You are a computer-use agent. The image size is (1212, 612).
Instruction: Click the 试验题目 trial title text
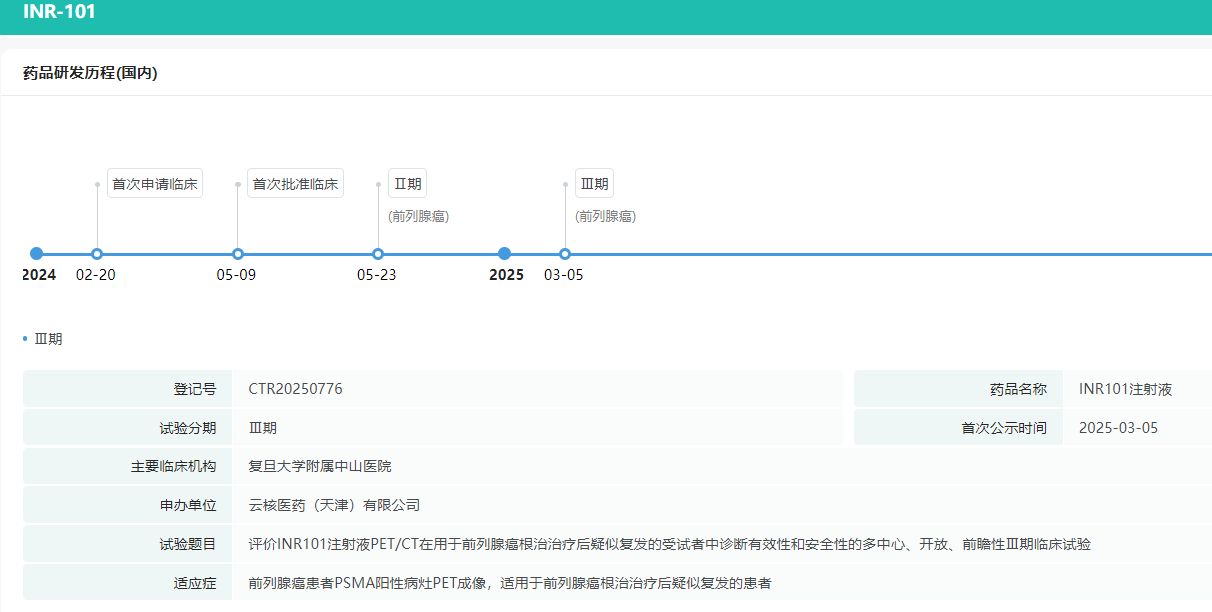(x=669, y=544)
